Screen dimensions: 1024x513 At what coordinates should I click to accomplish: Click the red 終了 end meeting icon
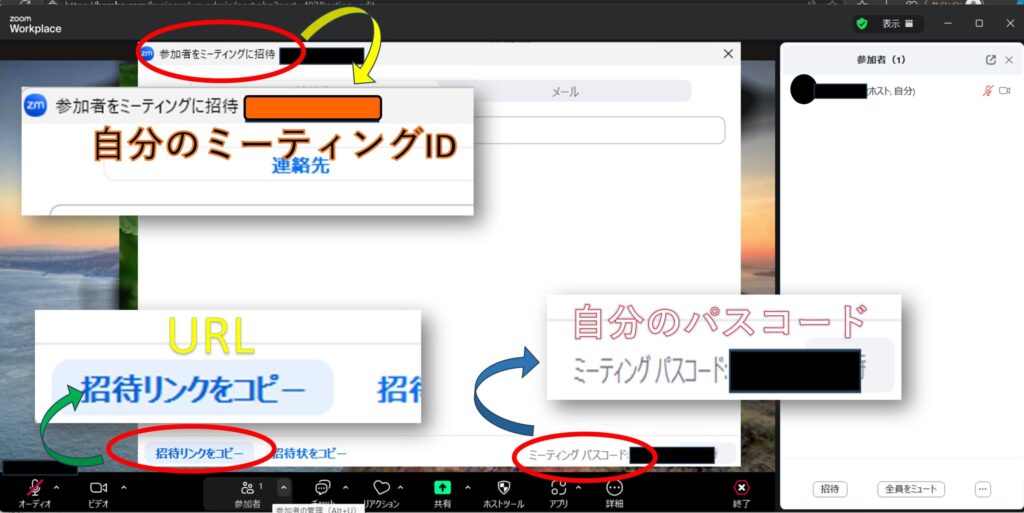pyautogui.click(x=741, y=488)
